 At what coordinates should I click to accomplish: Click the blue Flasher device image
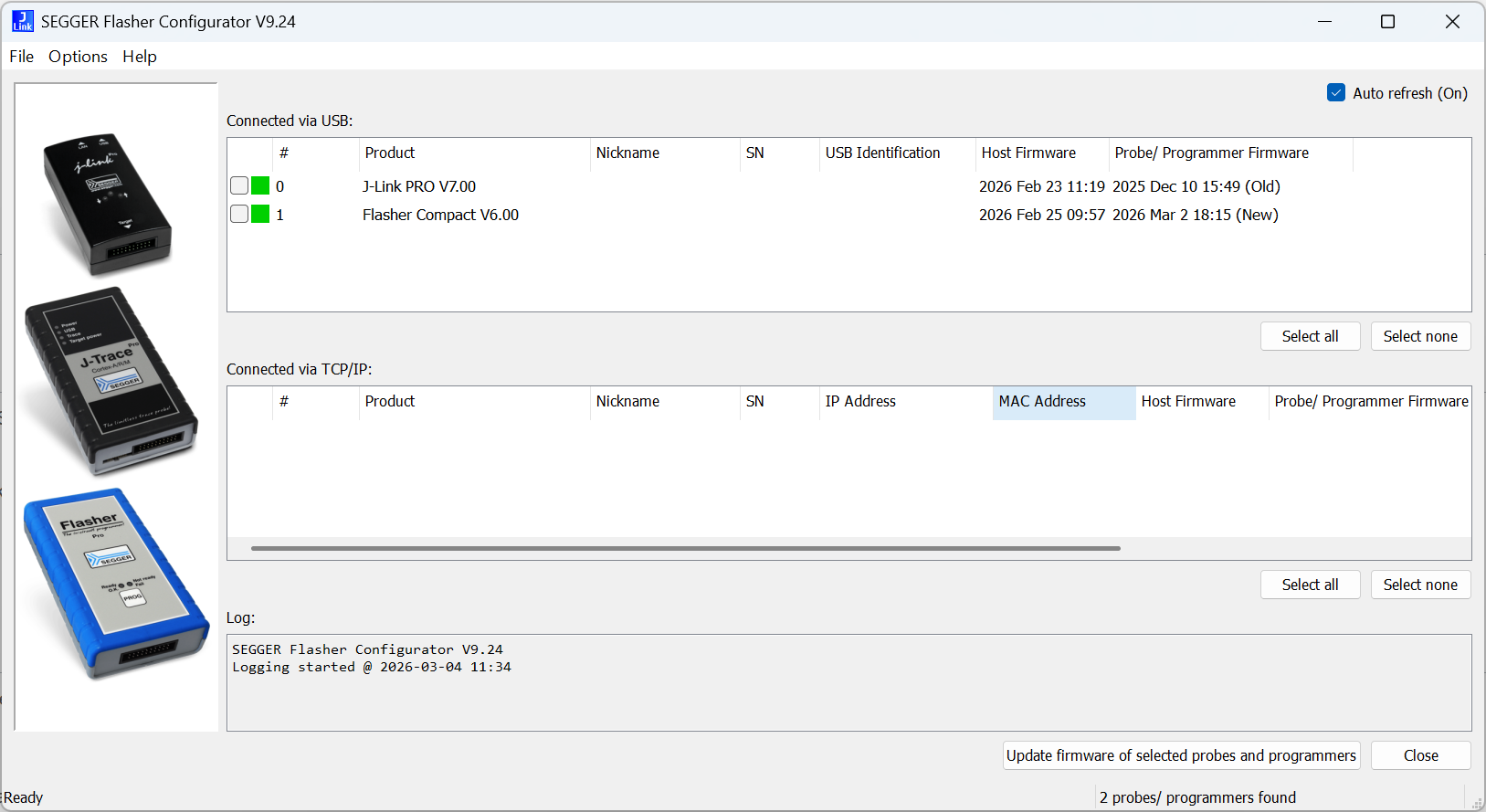pos(116,584)
